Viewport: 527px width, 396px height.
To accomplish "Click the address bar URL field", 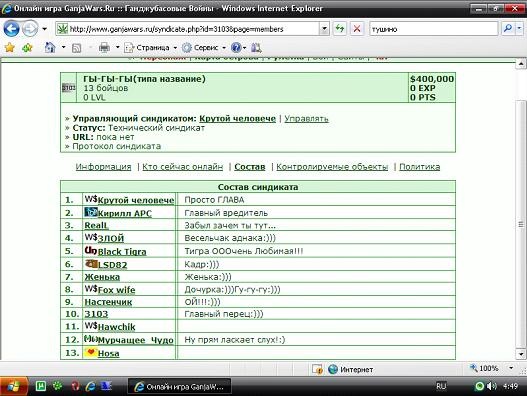I will tap(188, 29).
